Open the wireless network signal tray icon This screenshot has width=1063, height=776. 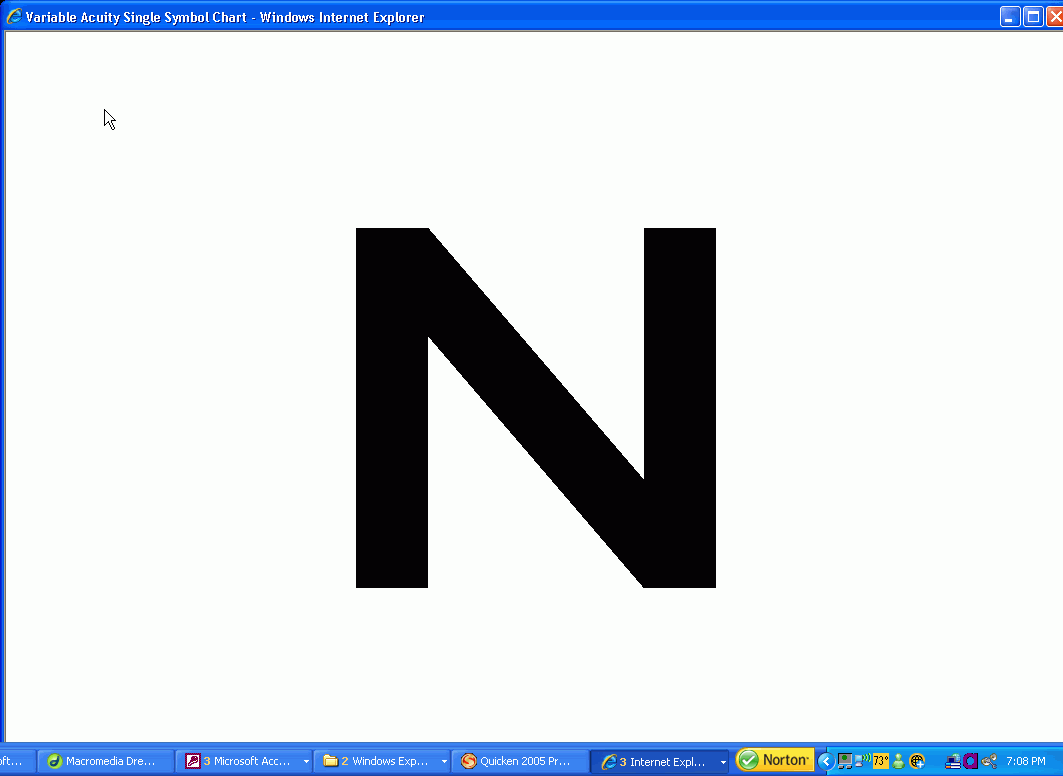click(862, 761)
